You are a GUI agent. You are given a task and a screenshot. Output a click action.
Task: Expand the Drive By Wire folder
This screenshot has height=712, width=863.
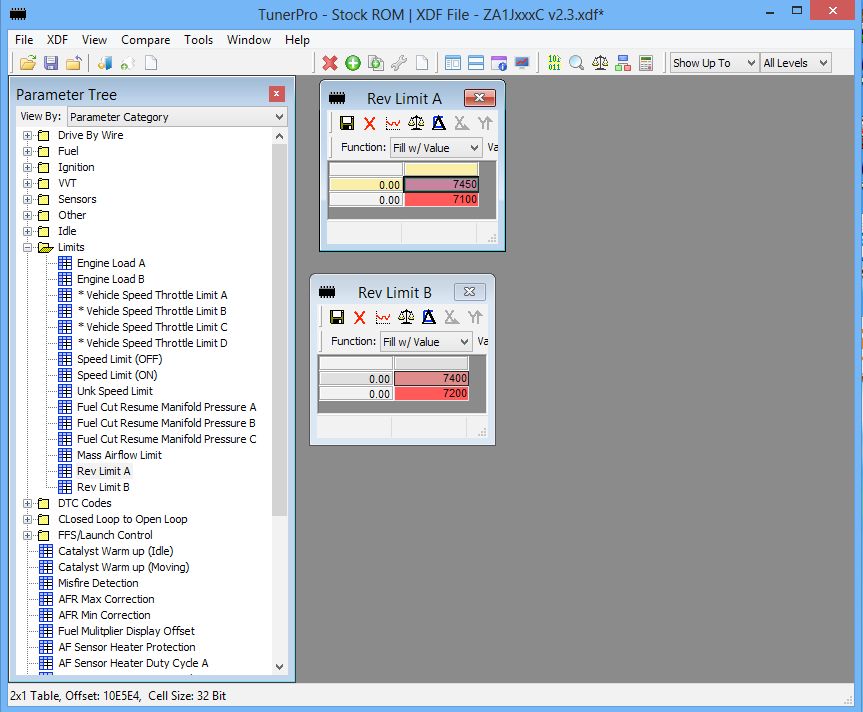click(x=27, y=135)
